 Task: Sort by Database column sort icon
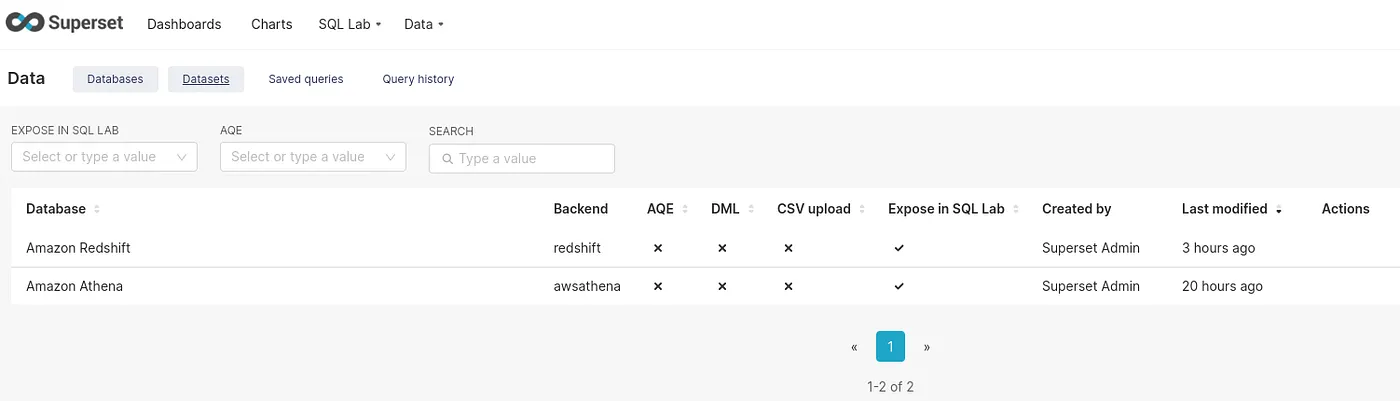96,209
